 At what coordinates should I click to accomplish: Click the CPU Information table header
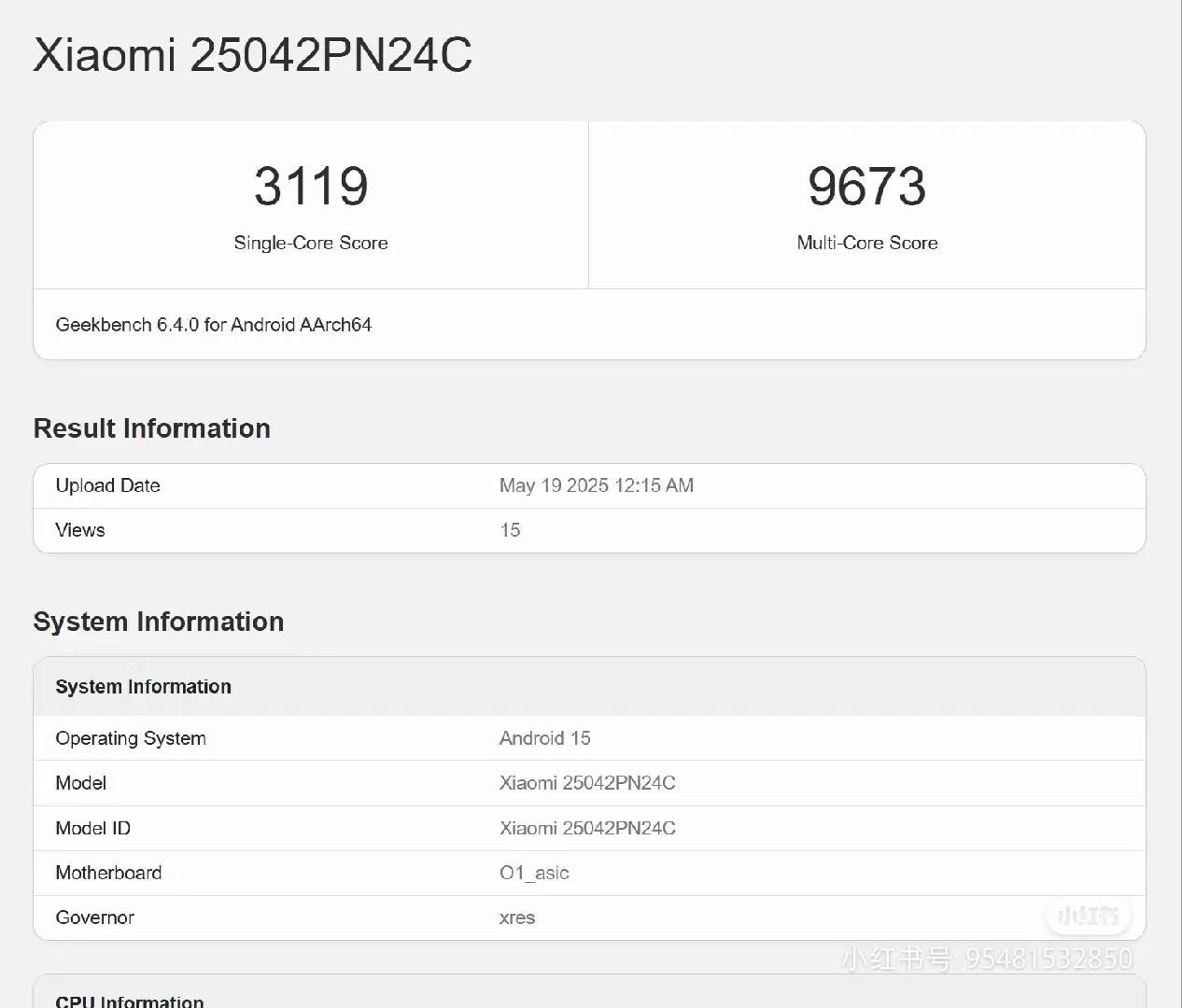pyautogui.click(x=589, y=992)
